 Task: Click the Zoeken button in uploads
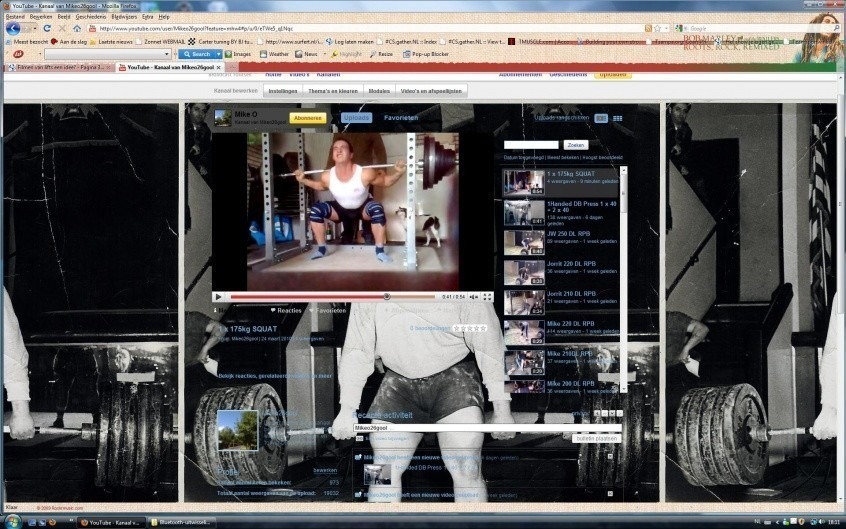[x=576, y=145]
